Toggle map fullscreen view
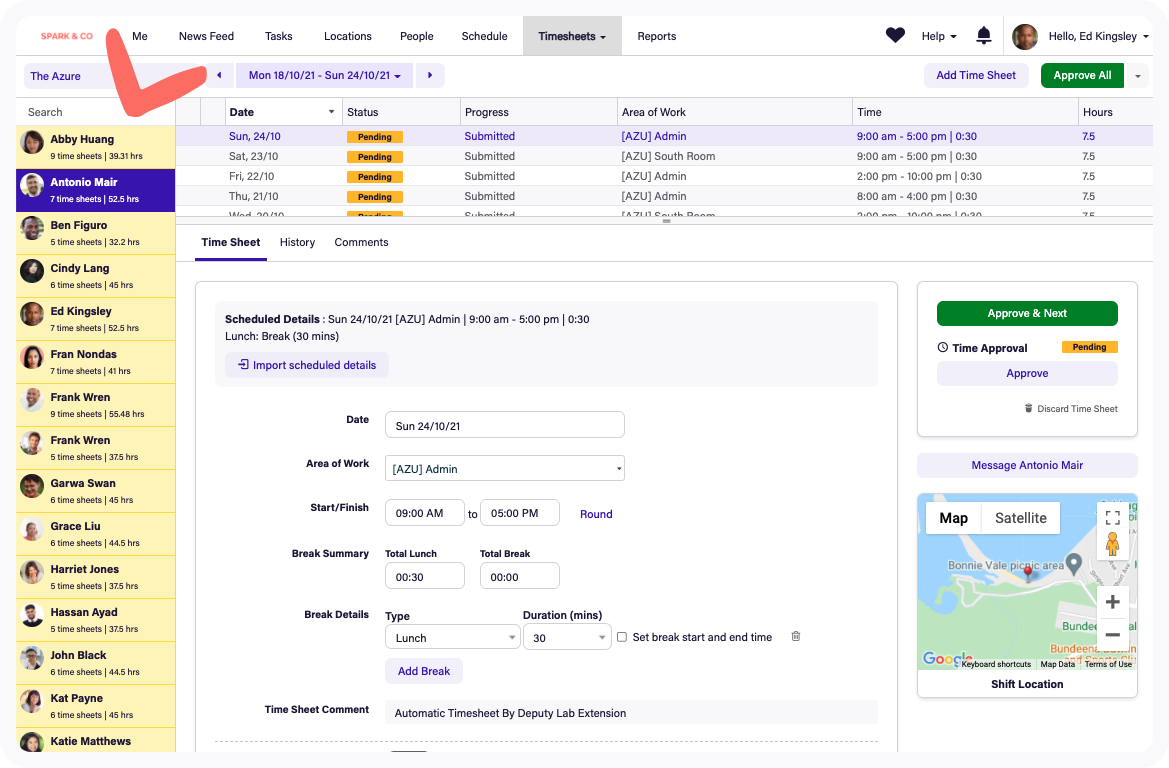1169x768 pixels. coord(1112,517)
